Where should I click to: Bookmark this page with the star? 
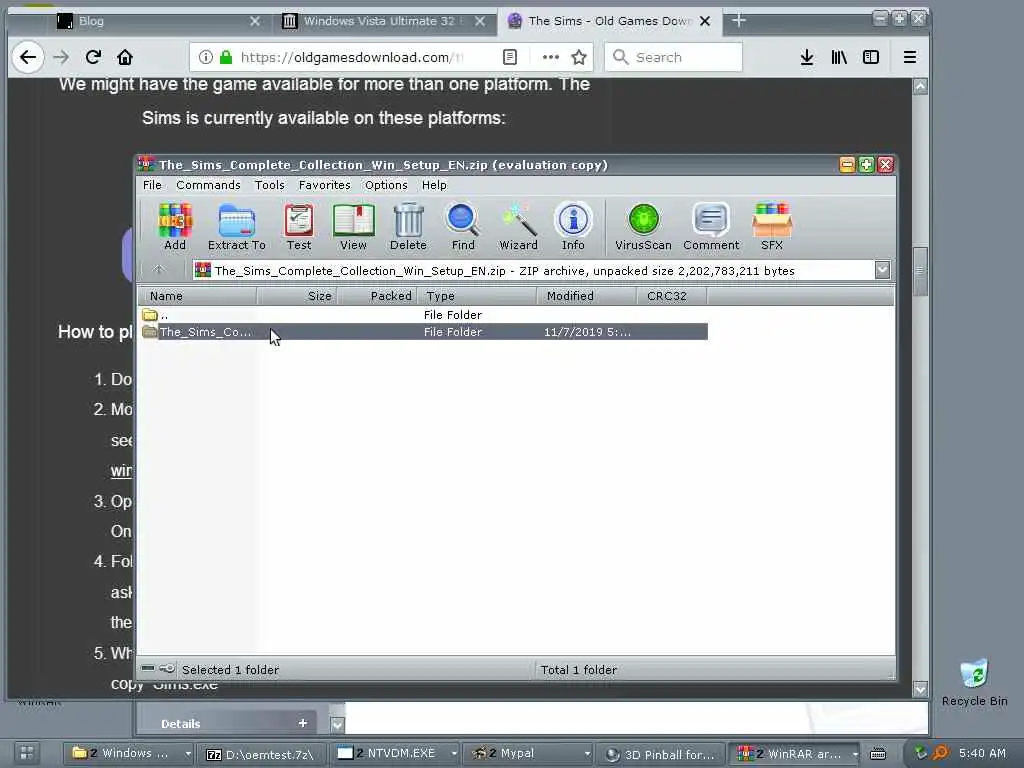click(579, 57)
